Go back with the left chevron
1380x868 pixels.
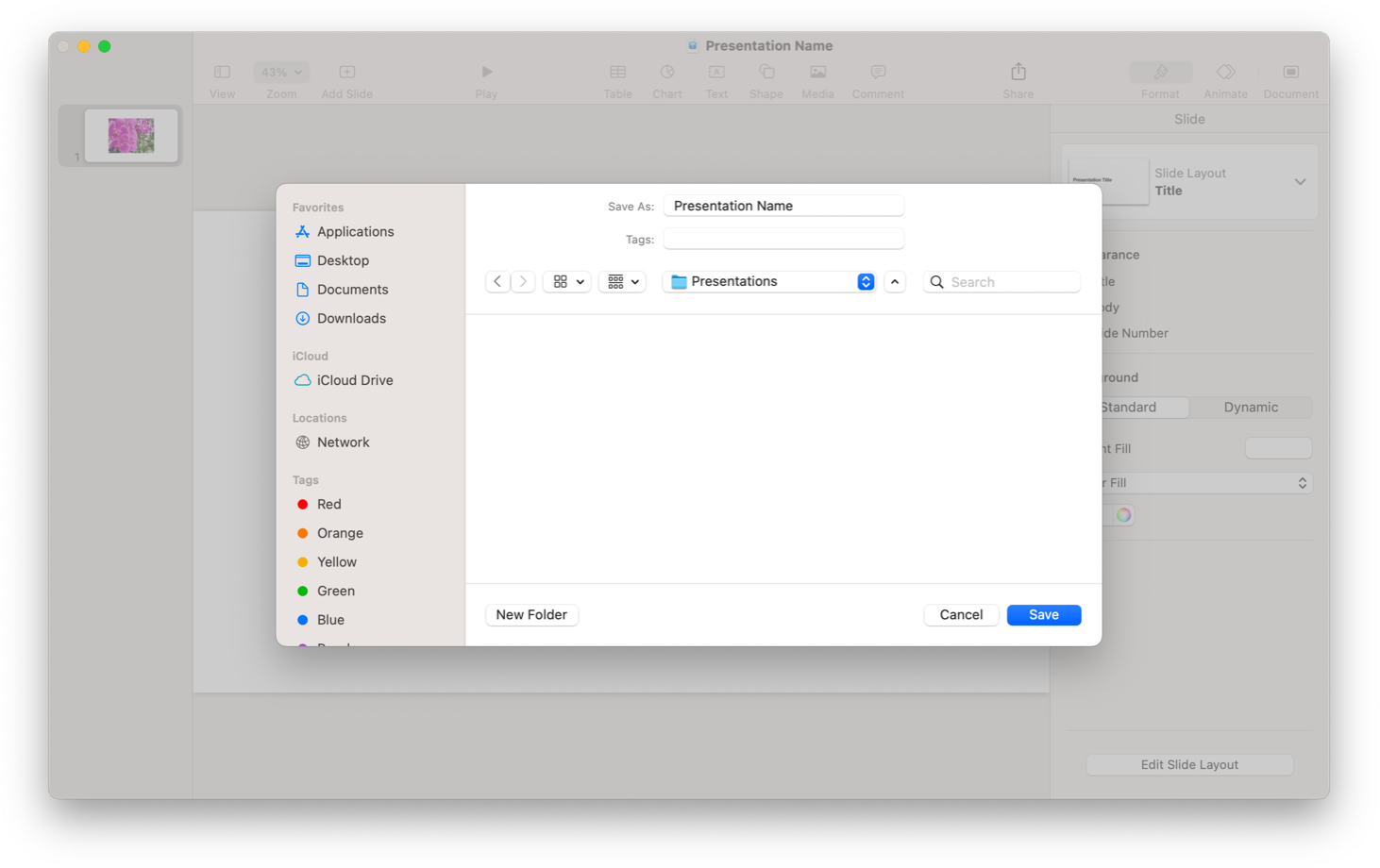[x=497, y=282]
